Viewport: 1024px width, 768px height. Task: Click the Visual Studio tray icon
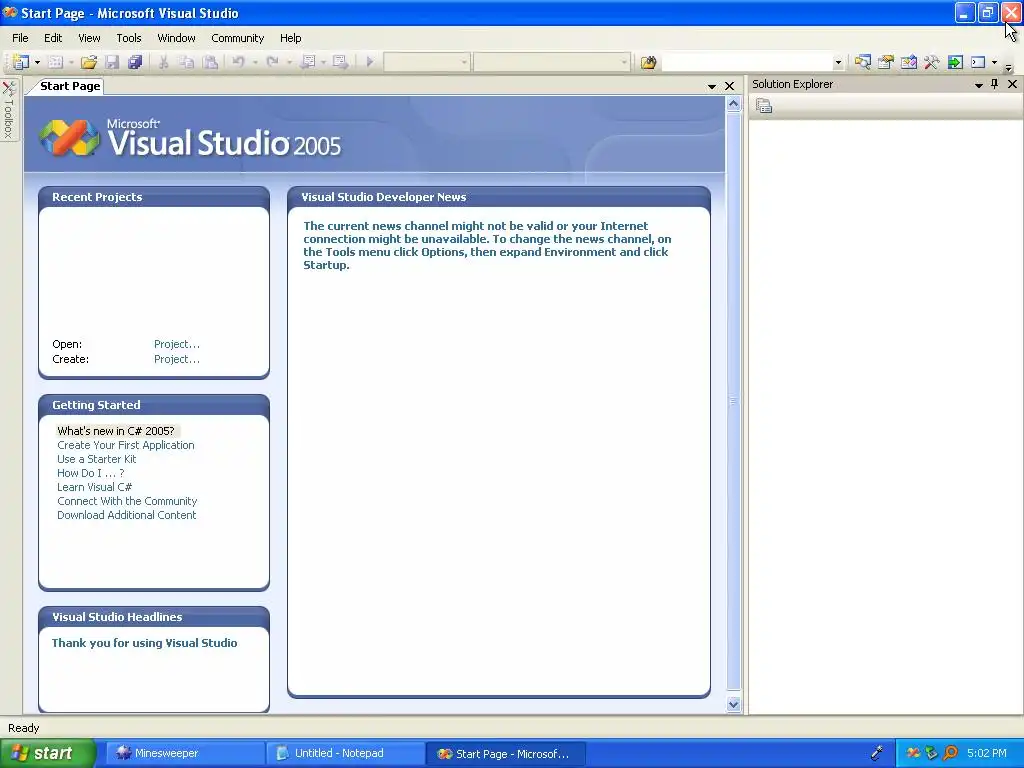914,754
